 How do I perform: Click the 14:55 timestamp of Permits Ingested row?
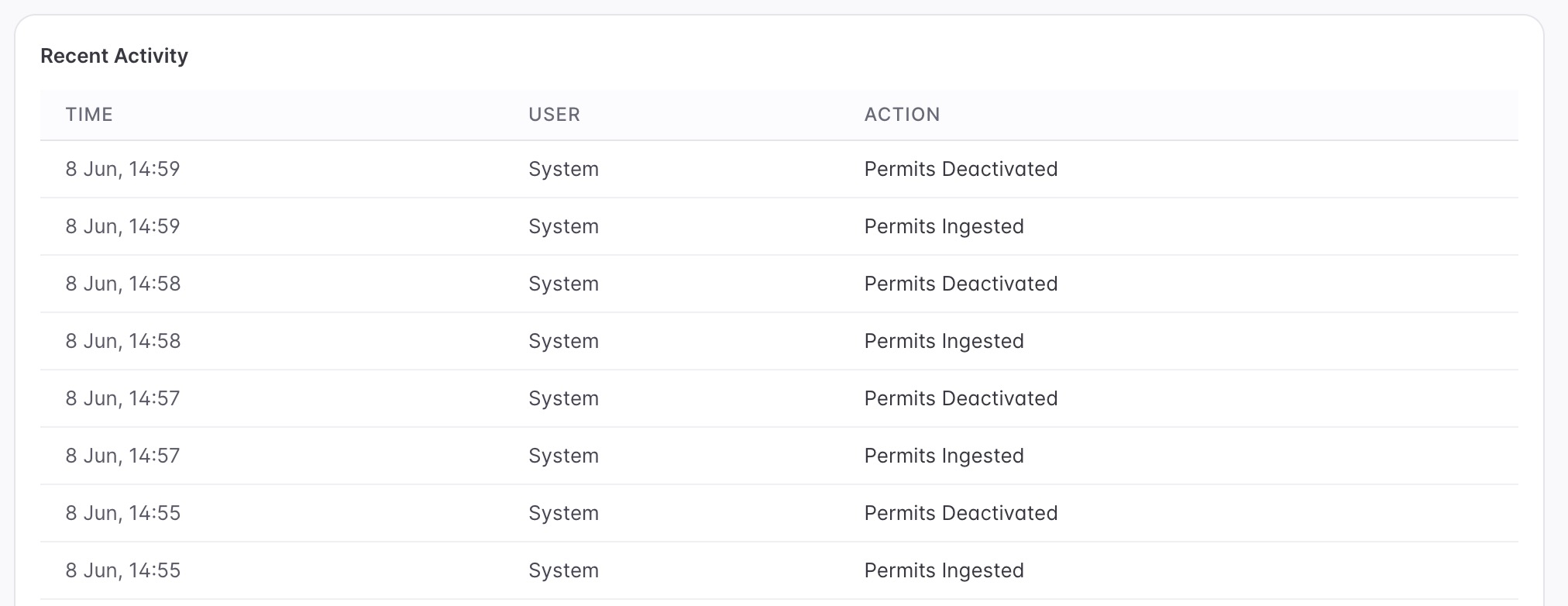(122, 570)
